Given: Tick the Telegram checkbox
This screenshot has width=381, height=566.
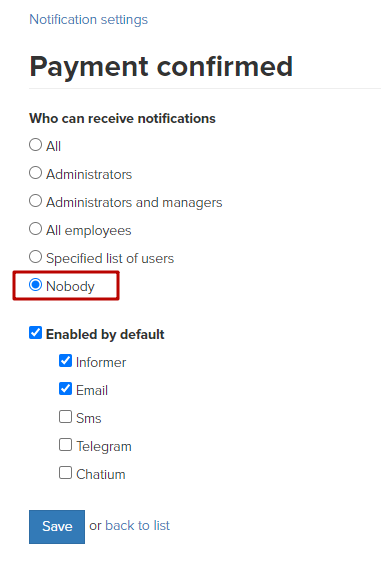Looking at the screenshot, I should (x=65, y=445).
